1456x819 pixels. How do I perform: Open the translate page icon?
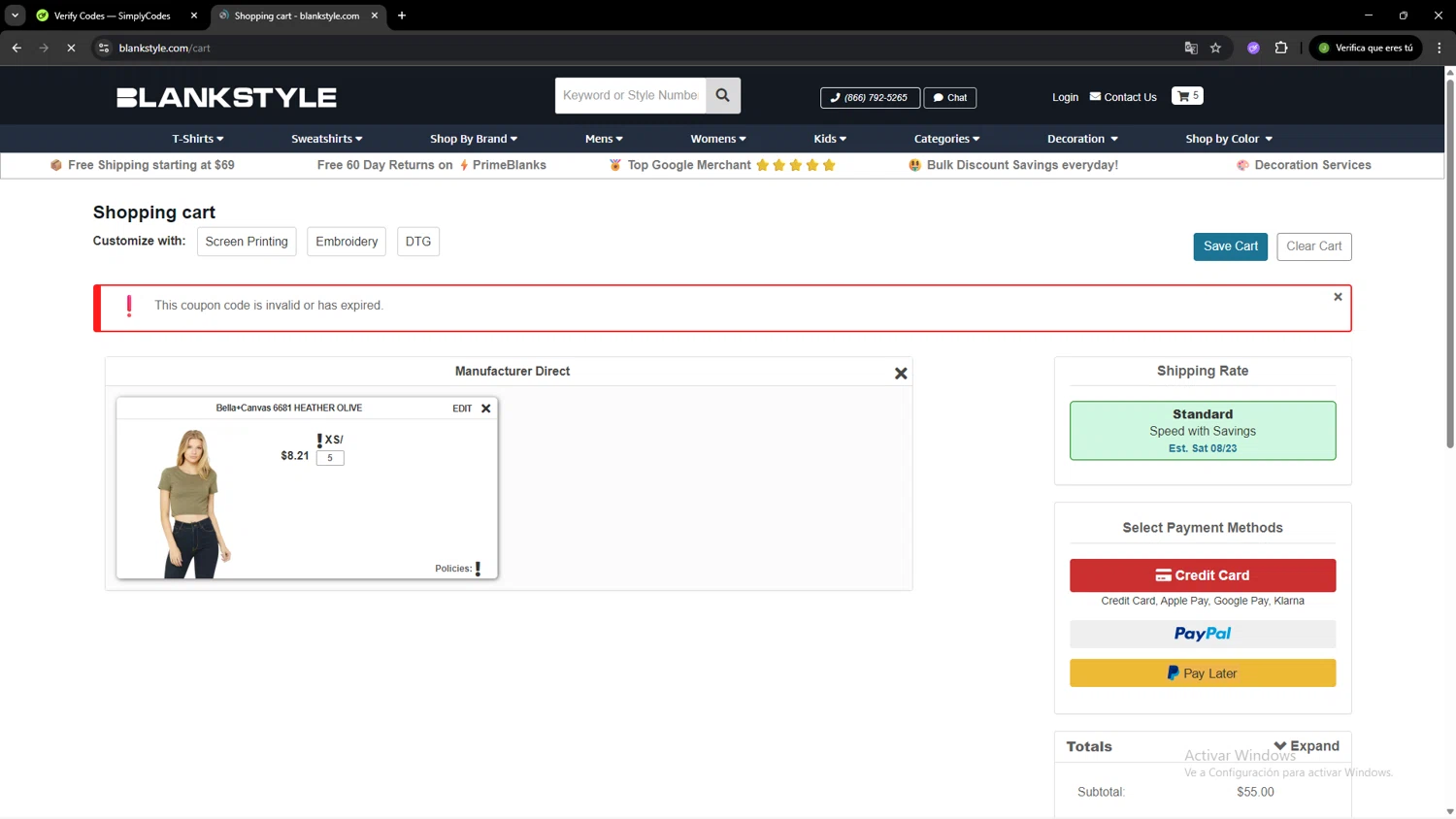tap(1191, 48)
